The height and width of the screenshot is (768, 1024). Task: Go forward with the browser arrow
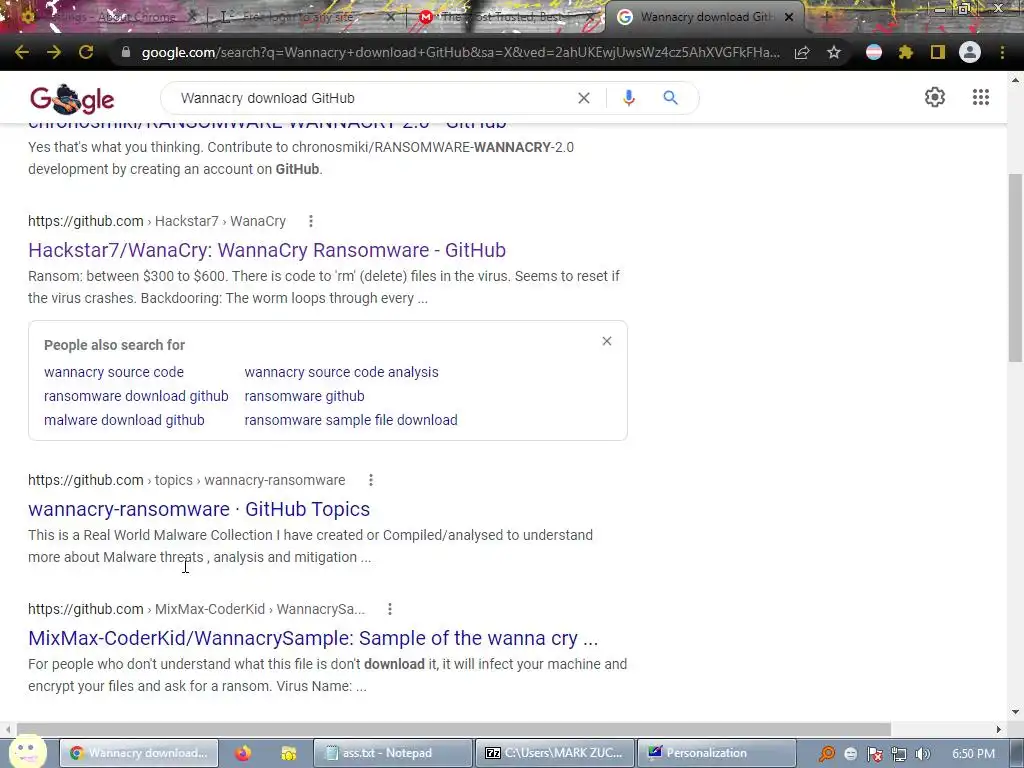tap(54, 52)
